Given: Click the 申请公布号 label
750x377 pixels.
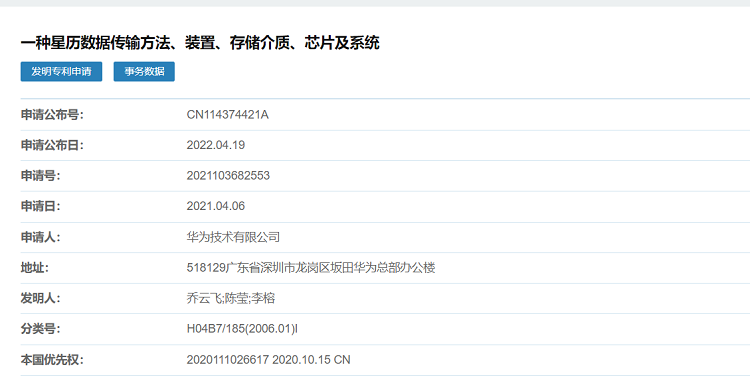Looking at the screenshot, I should point(52,115).
